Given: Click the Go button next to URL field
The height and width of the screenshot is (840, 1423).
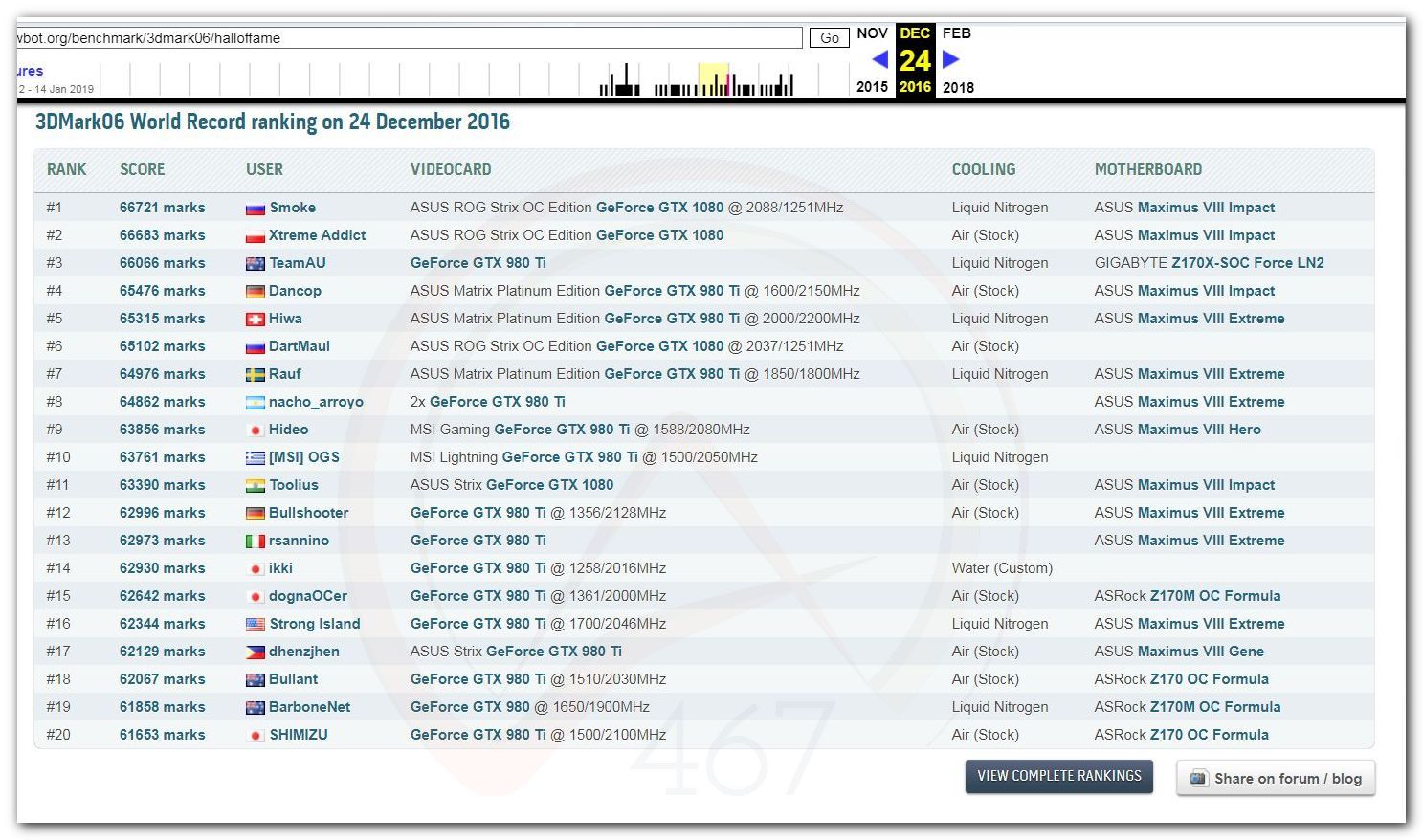Looking at the screenshot, I should point(830,38).
